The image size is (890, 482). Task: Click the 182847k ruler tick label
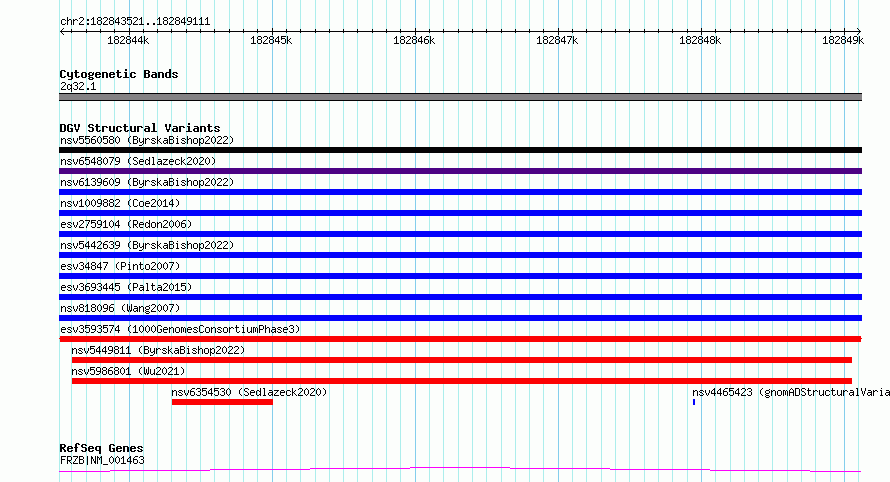tap(557, 40)
